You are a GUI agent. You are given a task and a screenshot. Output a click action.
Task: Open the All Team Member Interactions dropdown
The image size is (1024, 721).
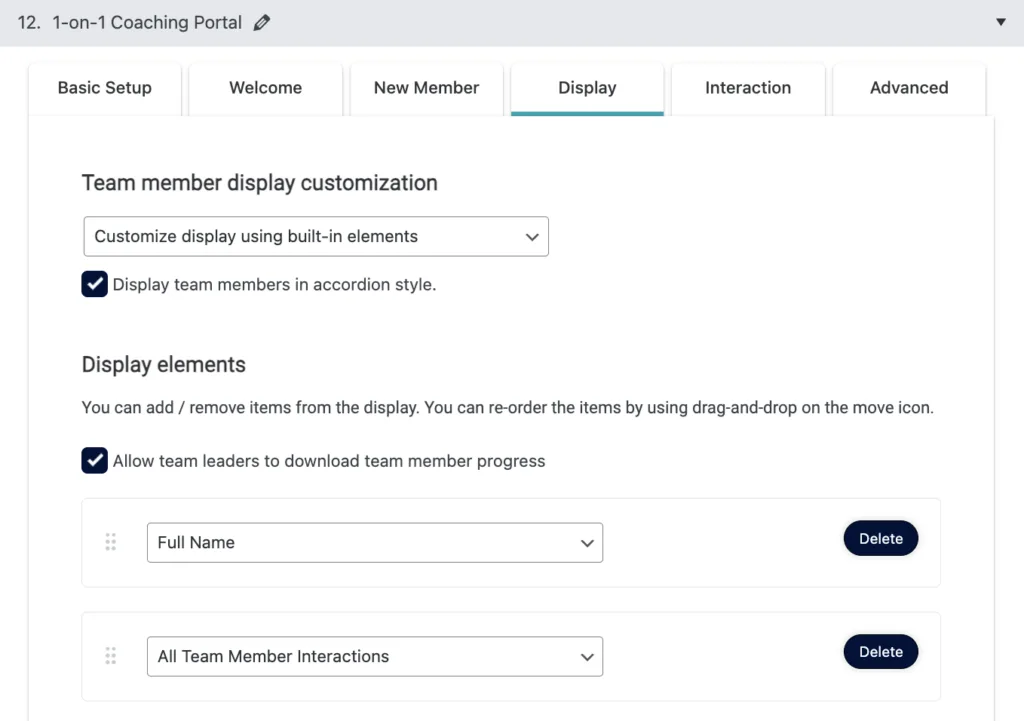pos(375,656)
